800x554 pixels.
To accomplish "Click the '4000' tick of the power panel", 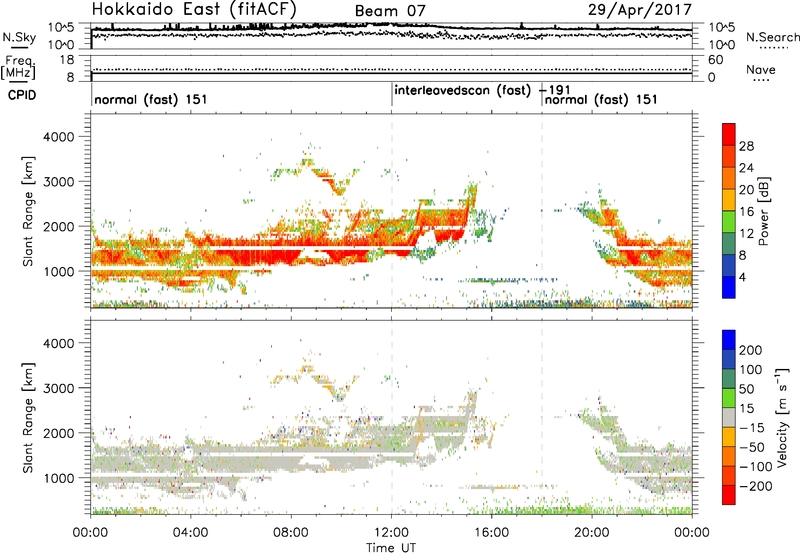I will pyautogui.click(x=59, y=137).
